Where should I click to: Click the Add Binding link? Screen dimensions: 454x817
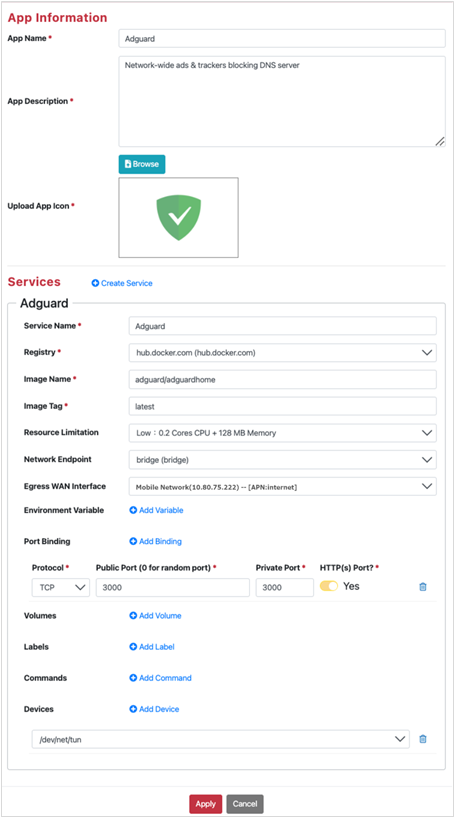click(155, 541)
